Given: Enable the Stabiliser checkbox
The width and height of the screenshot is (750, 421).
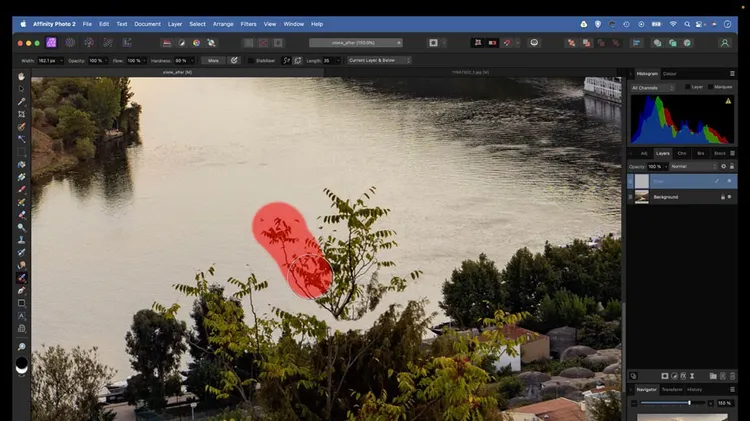Looking at the screenshot, I should (251, 61).
